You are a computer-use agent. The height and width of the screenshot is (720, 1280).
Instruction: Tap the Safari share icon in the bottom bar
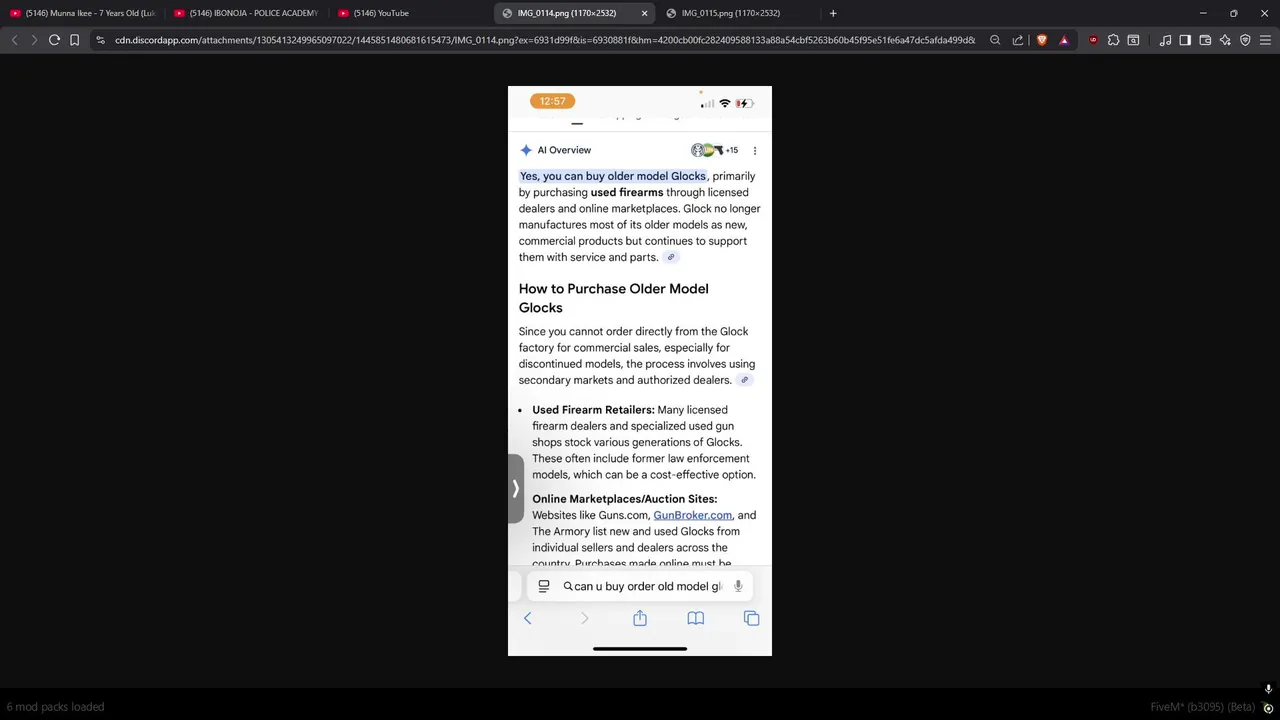(640, 618)
